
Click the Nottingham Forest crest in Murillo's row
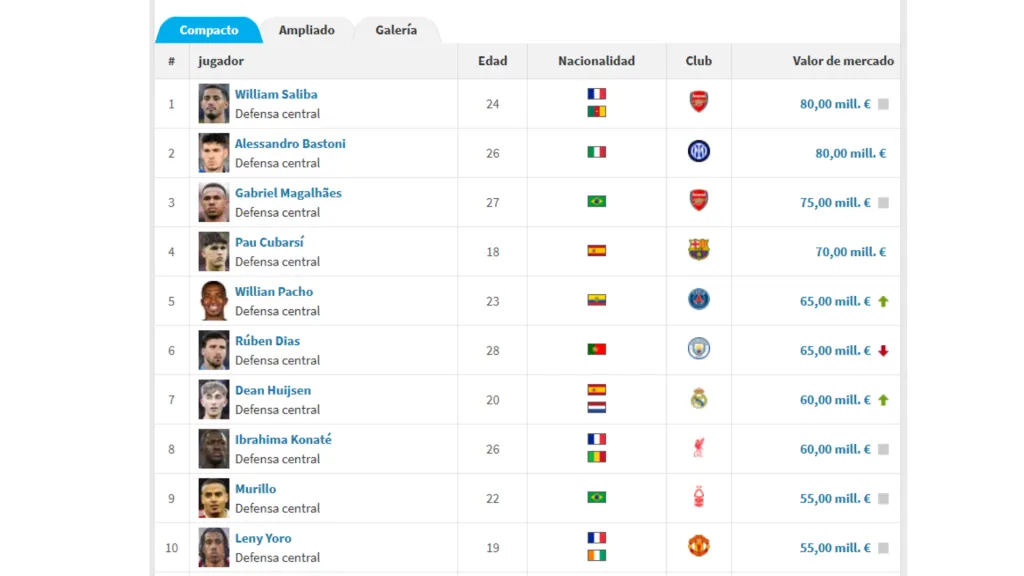[x=697, y=498]
